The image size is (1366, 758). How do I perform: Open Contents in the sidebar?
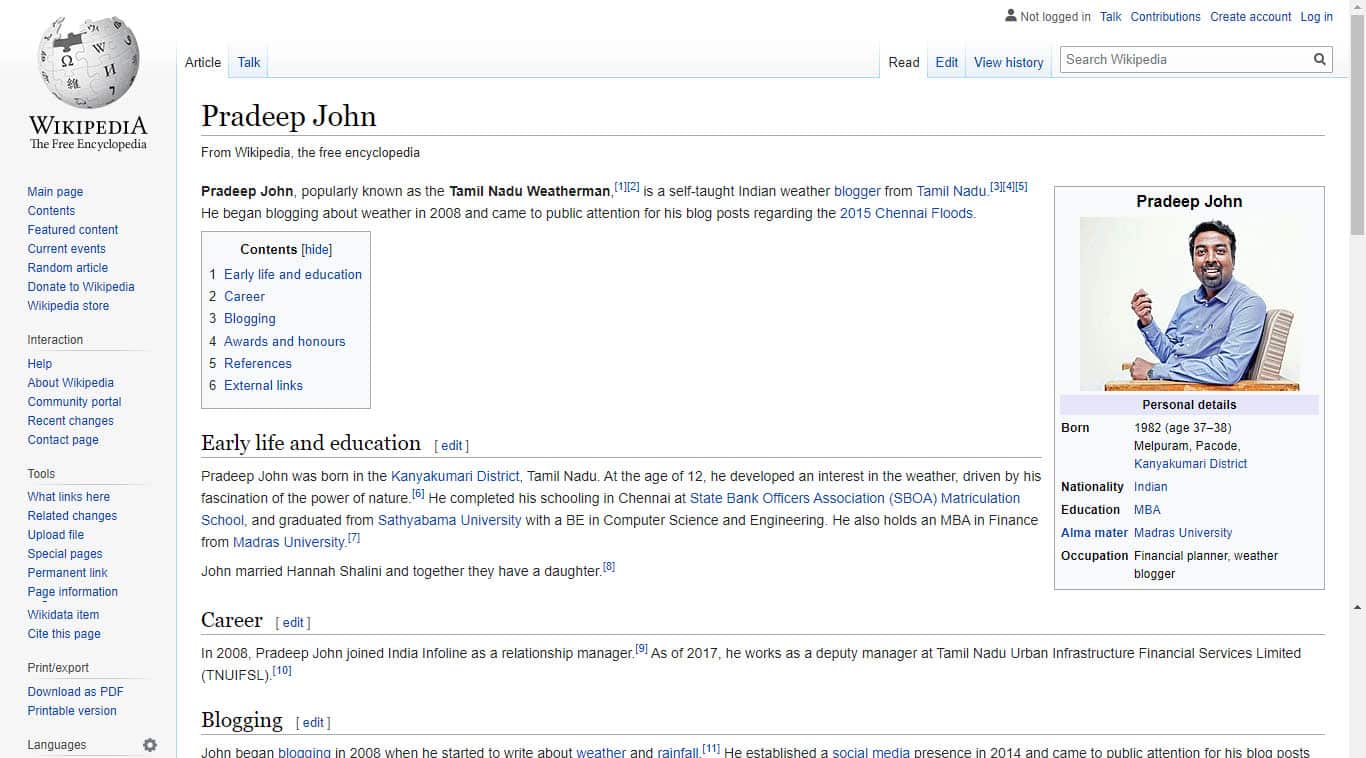tap(51, 211)
